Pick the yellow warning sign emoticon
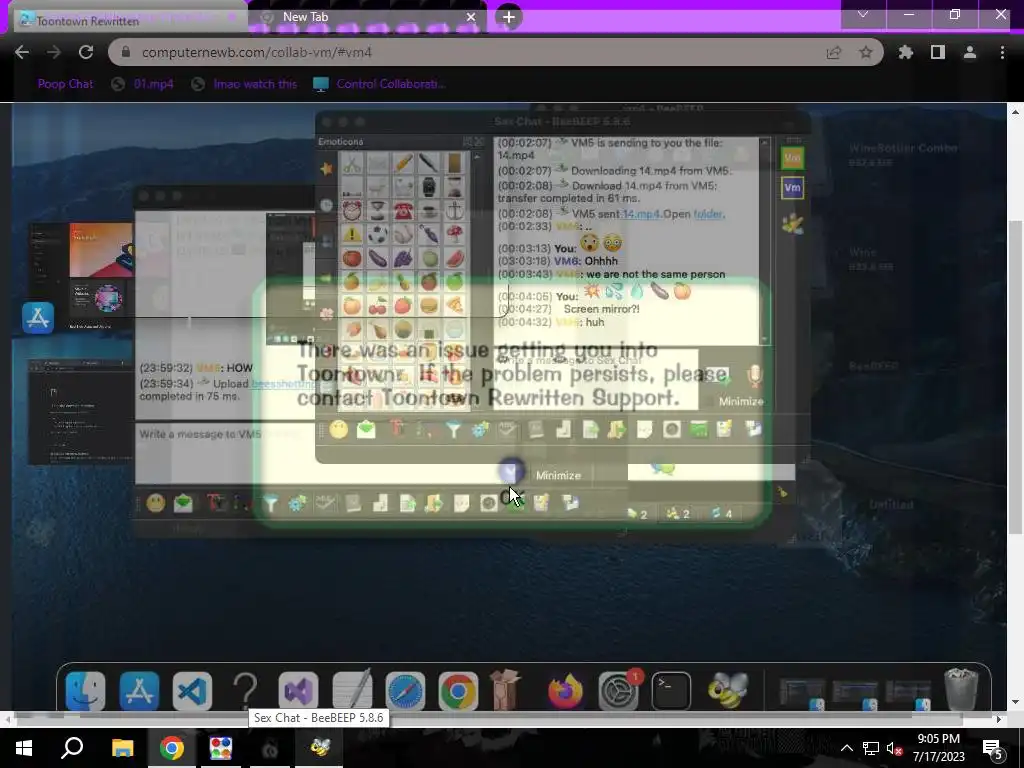The width and height of the screenshot is (1024, 768). point(351,234)
